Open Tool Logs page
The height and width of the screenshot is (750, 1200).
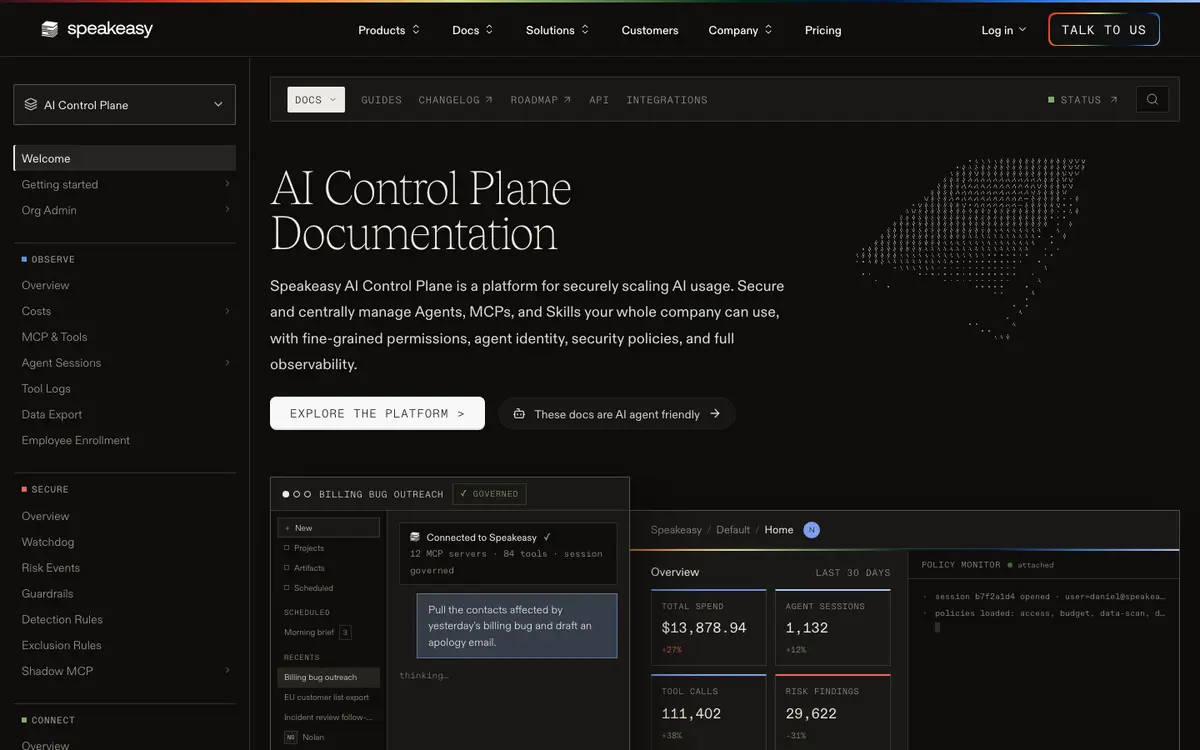pyautogui.click(x=46, y=389)
